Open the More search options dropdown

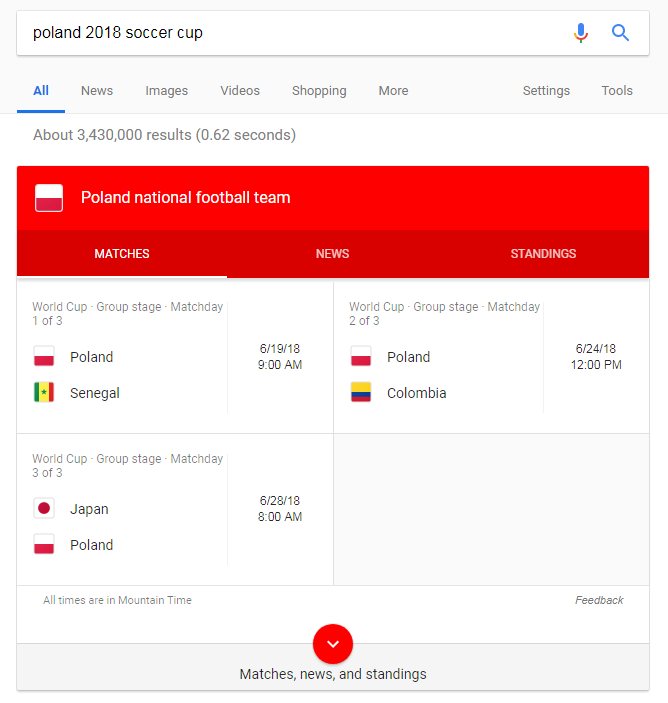tap(393, 91)
